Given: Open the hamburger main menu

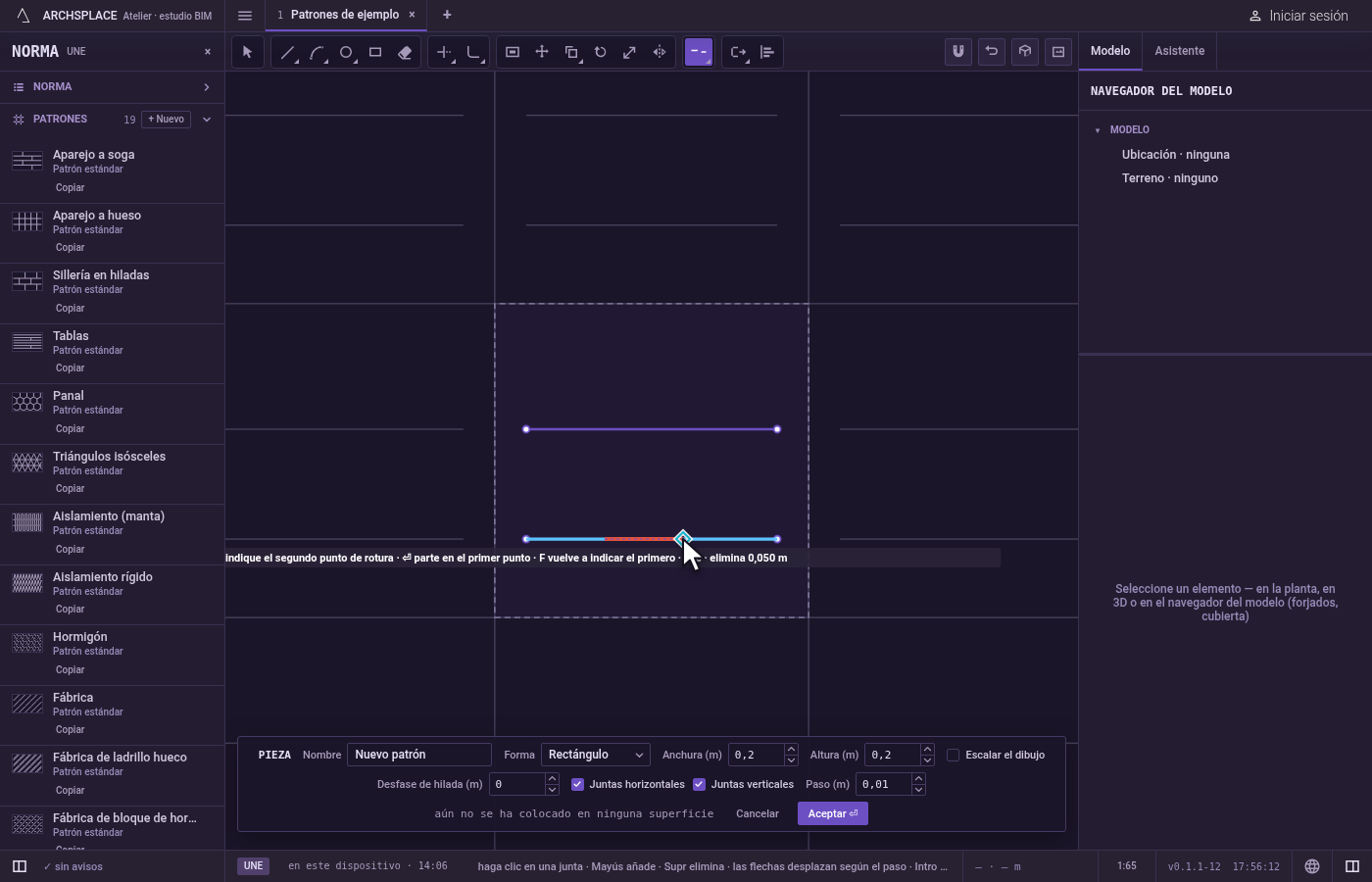Looking at the screenshot, I should point(245,15).
